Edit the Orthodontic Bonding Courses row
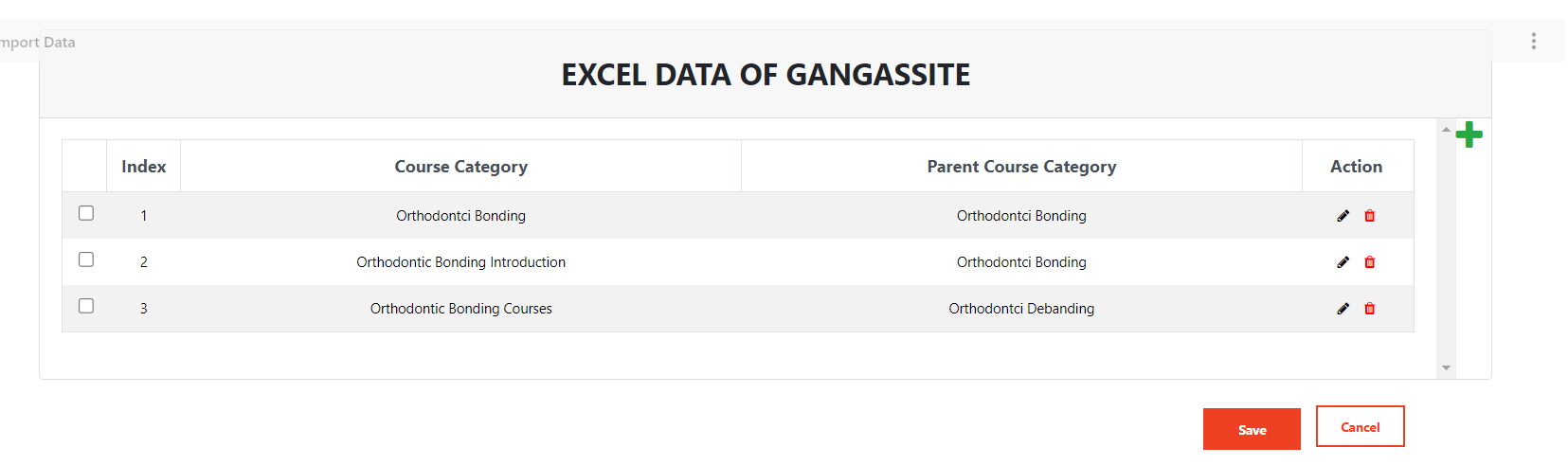The image size is (1568, 465). pos(1343,309)
